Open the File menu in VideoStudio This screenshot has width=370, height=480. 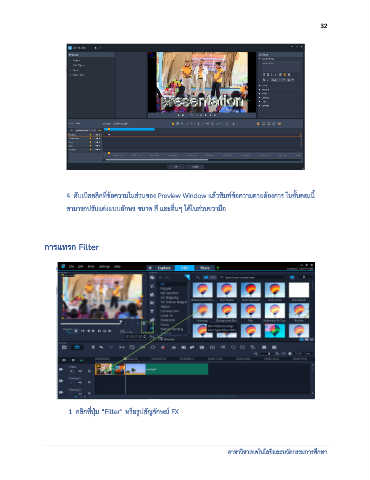click(71, 267)
